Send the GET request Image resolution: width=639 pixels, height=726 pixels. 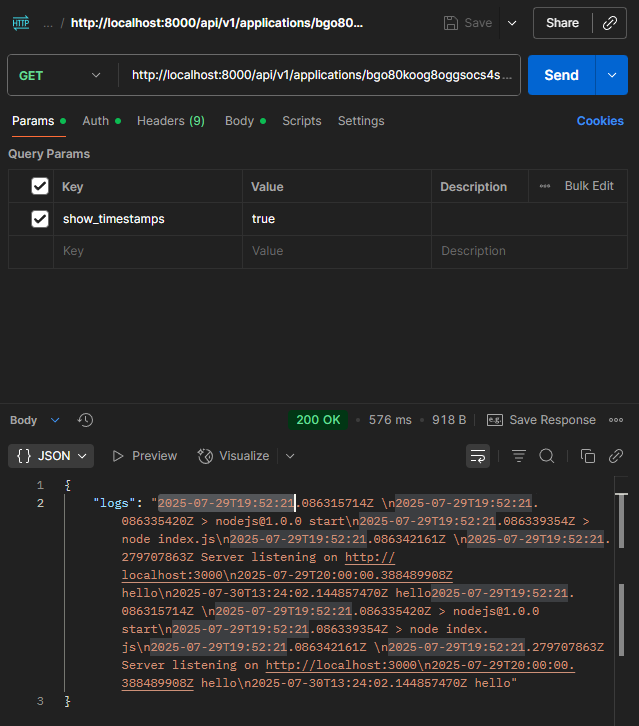pyautogui.click(x=561, y=75)
